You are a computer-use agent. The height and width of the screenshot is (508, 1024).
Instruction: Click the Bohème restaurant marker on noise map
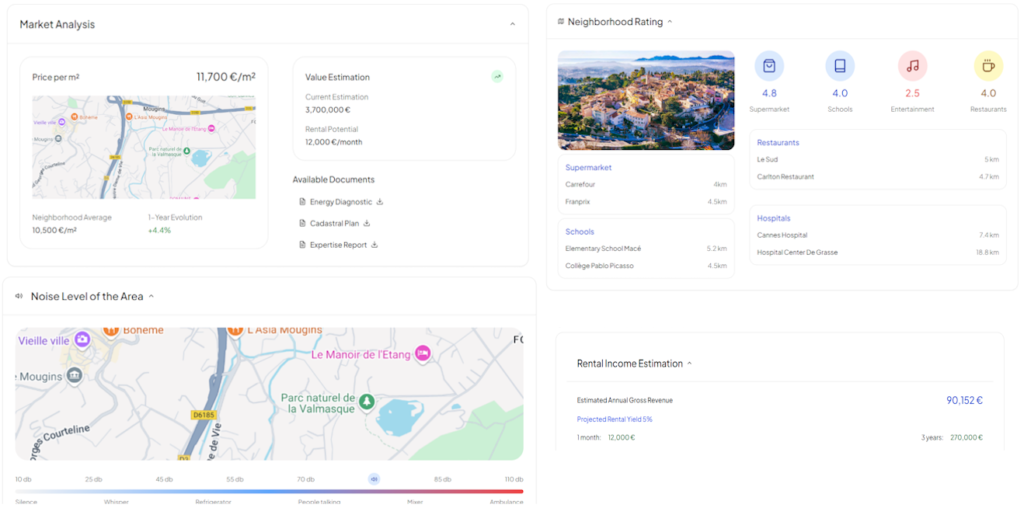[111, 330]
